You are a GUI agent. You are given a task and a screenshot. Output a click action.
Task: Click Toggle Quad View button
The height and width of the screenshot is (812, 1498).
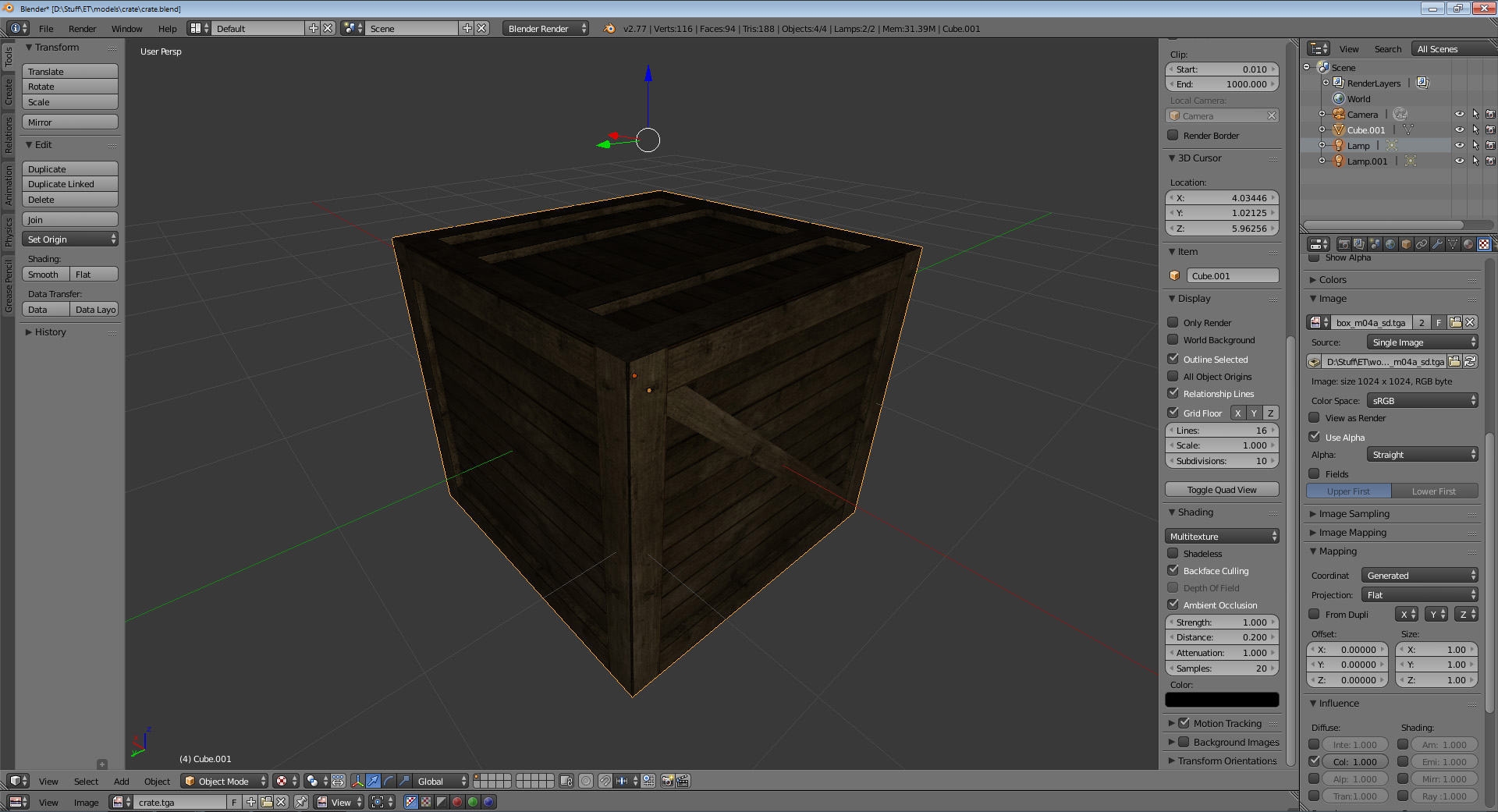coord(1222,489)
